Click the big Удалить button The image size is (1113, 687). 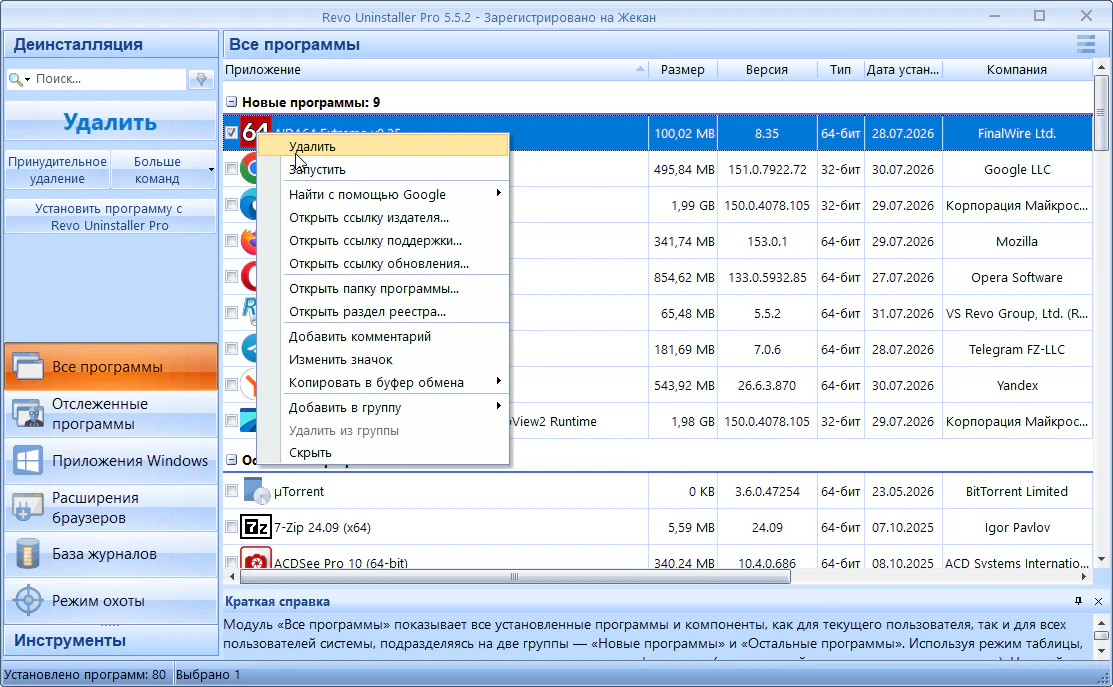point(110,121)
